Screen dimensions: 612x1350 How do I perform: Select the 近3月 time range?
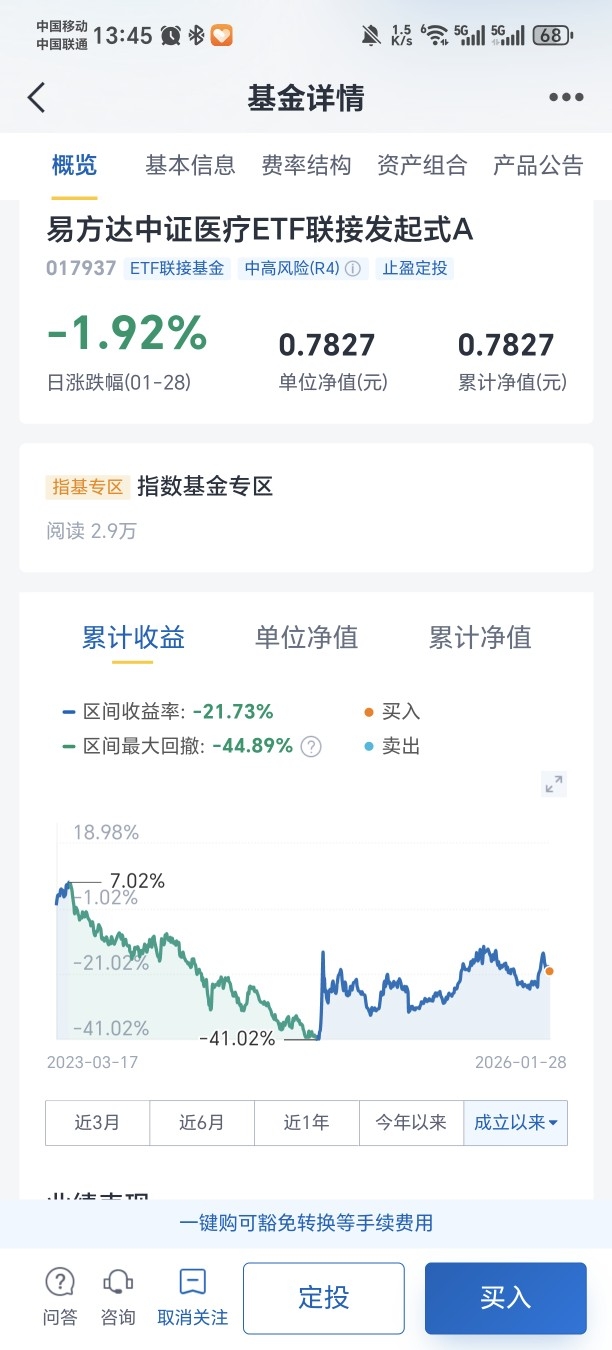coord(97,1122)
